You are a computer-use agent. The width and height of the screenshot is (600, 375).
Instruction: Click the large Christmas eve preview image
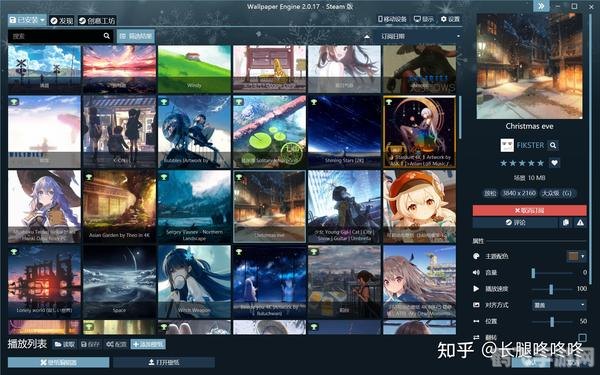[530, 66]
